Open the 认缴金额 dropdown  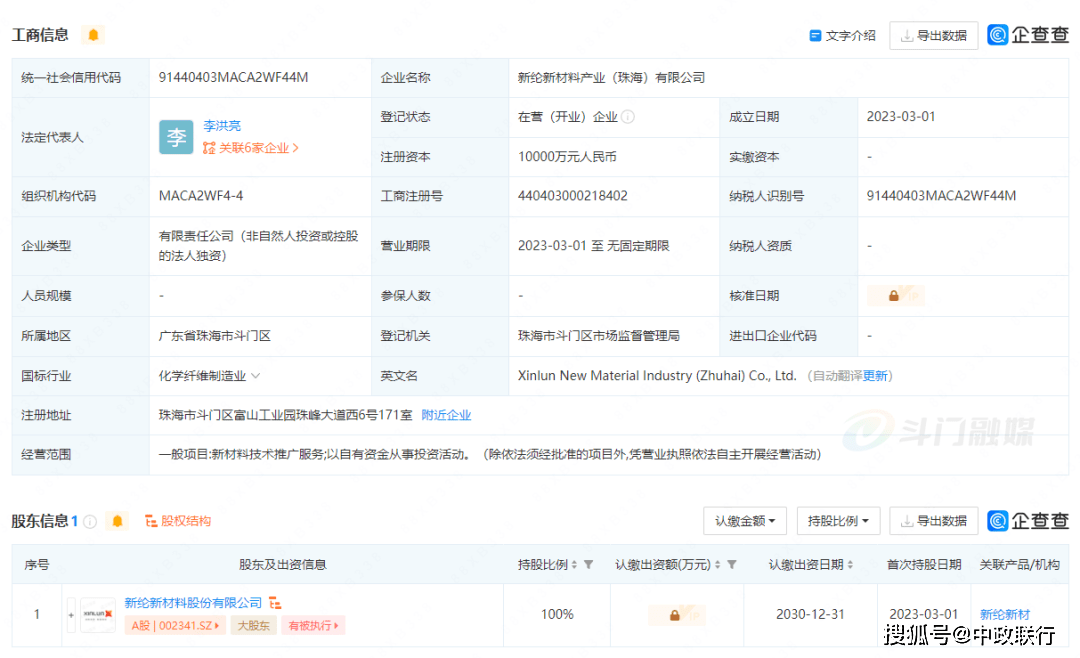[x=744, y=521]
